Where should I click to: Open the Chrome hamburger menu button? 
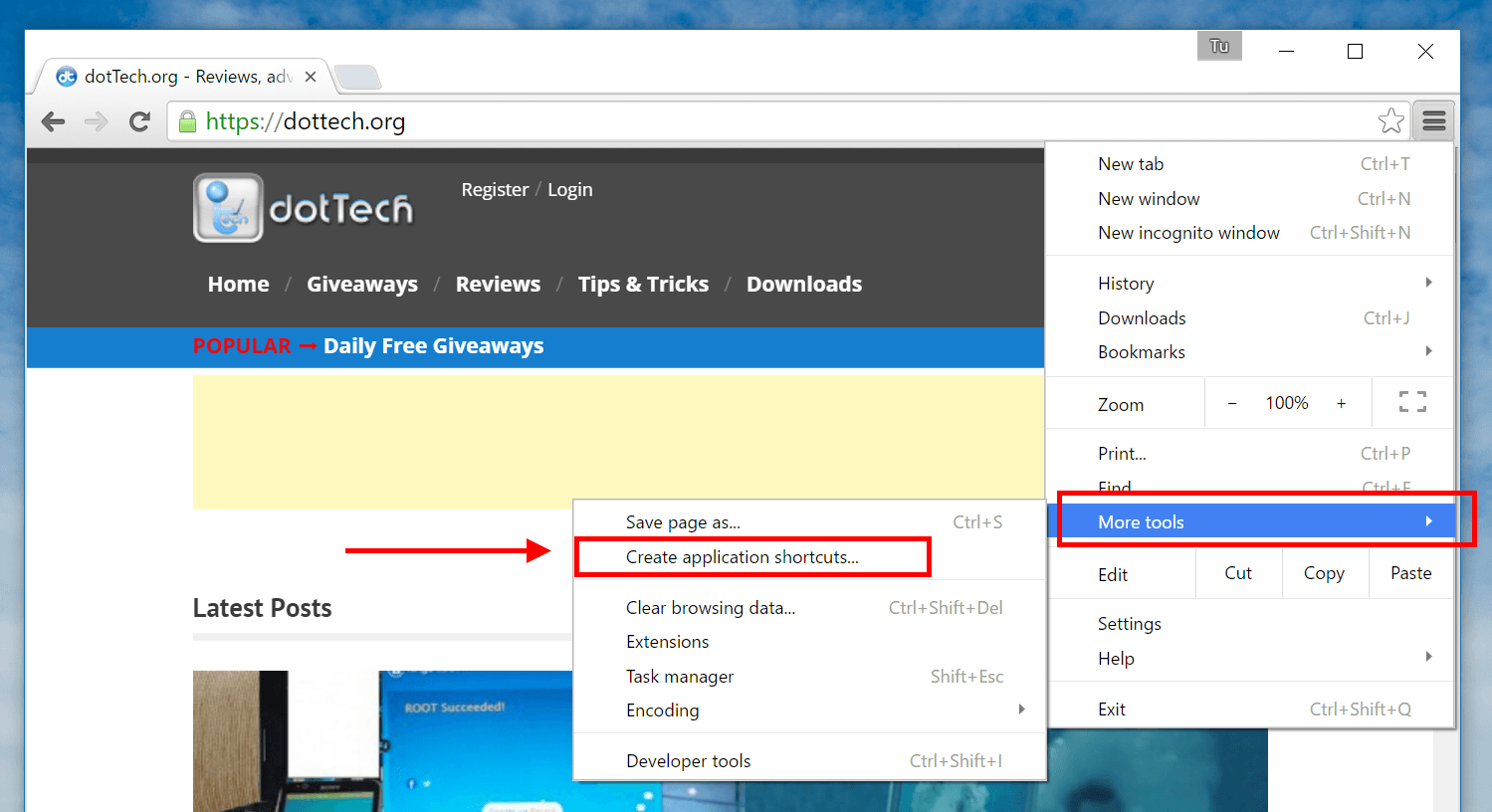pyautogui.click(x=1434, y=121)
